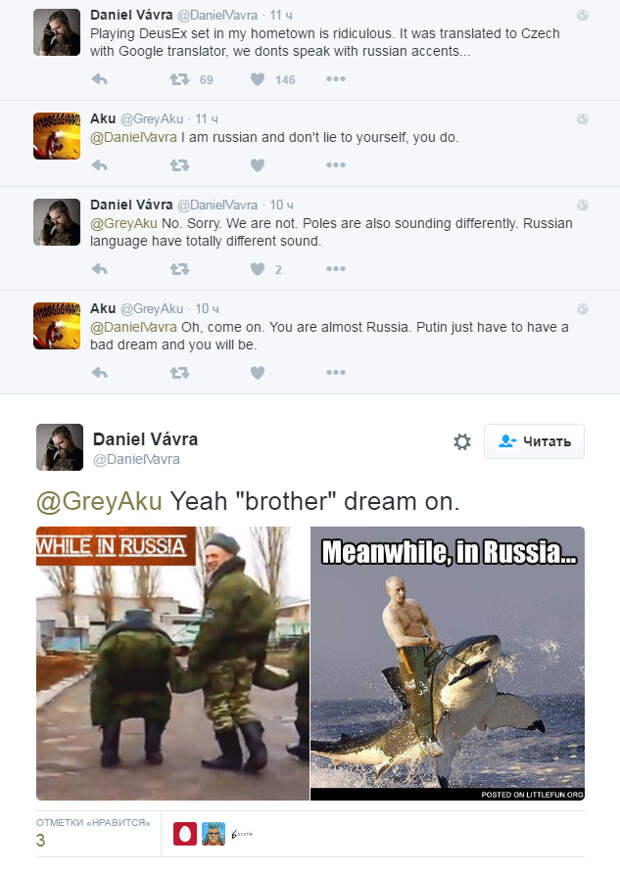
Task: Open more options on the DeusEx tweet
Action: click(x=336, y=79)
